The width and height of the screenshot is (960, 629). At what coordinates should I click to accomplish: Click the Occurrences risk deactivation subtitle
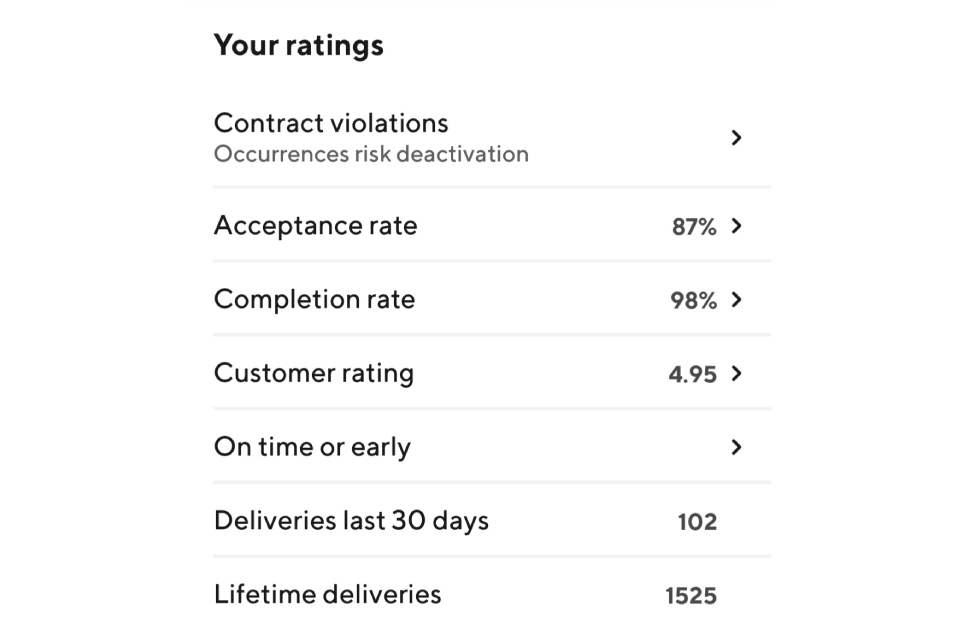point(371,154)
